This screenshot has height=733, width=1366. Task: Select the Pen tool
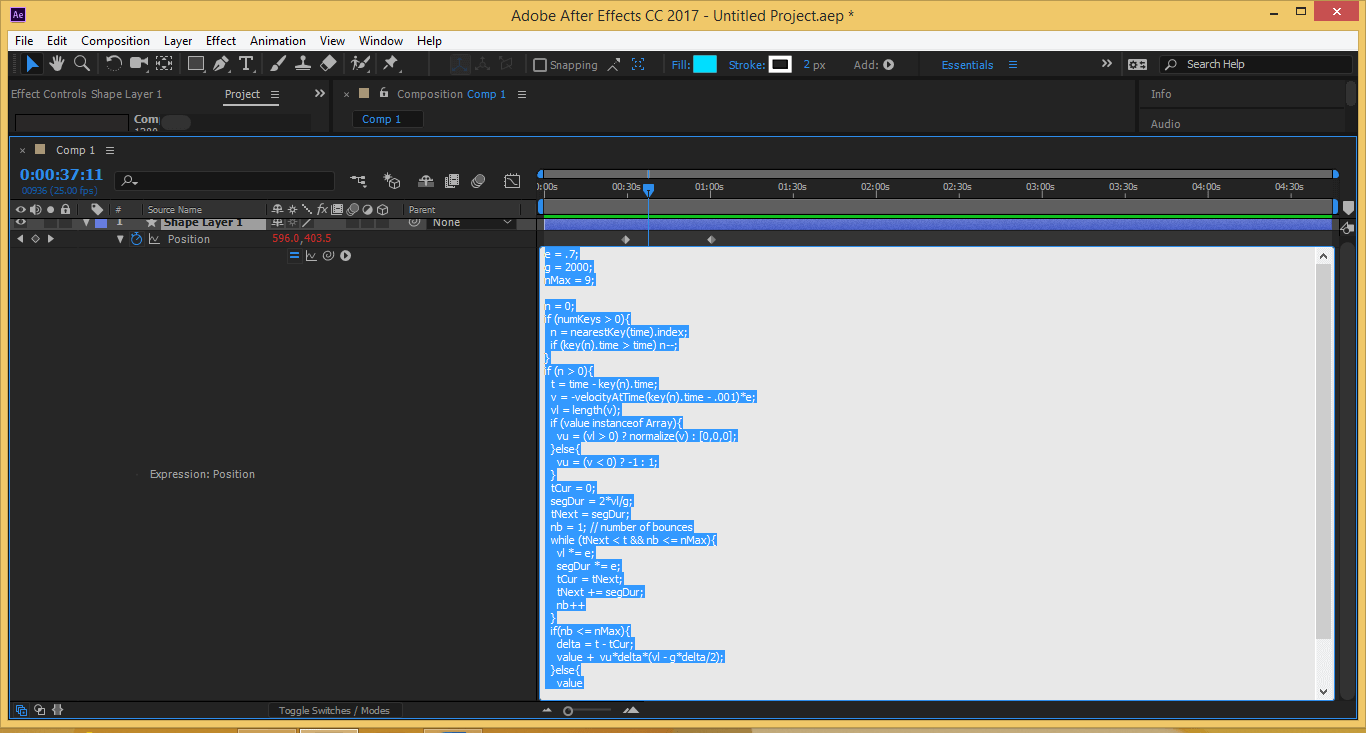[221, 64]
